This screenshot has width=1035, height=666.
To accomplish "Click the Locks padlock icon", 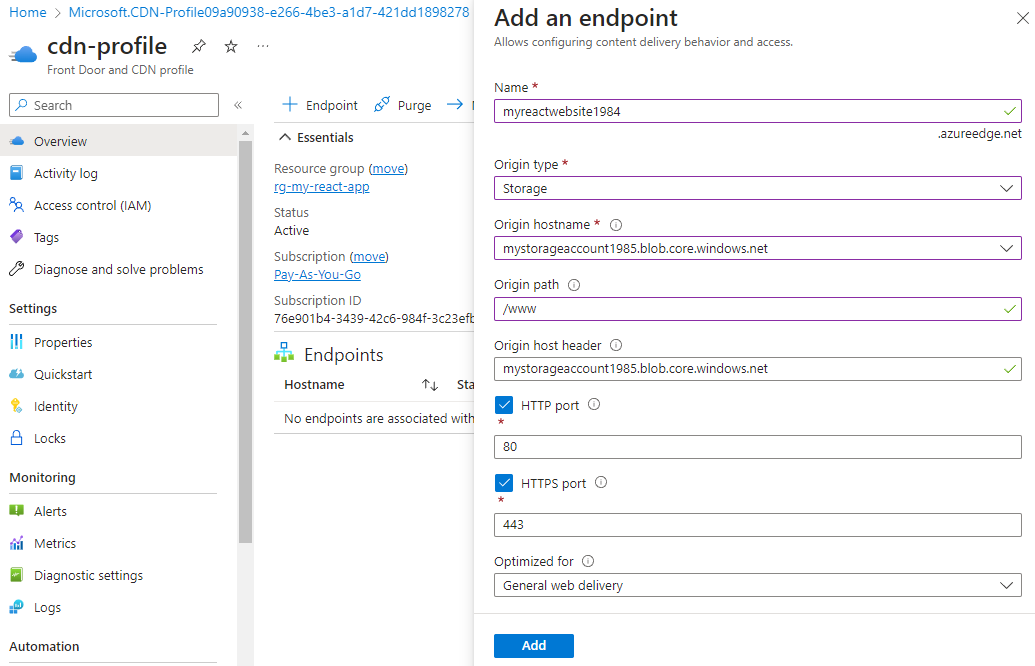I will [17, 438].
